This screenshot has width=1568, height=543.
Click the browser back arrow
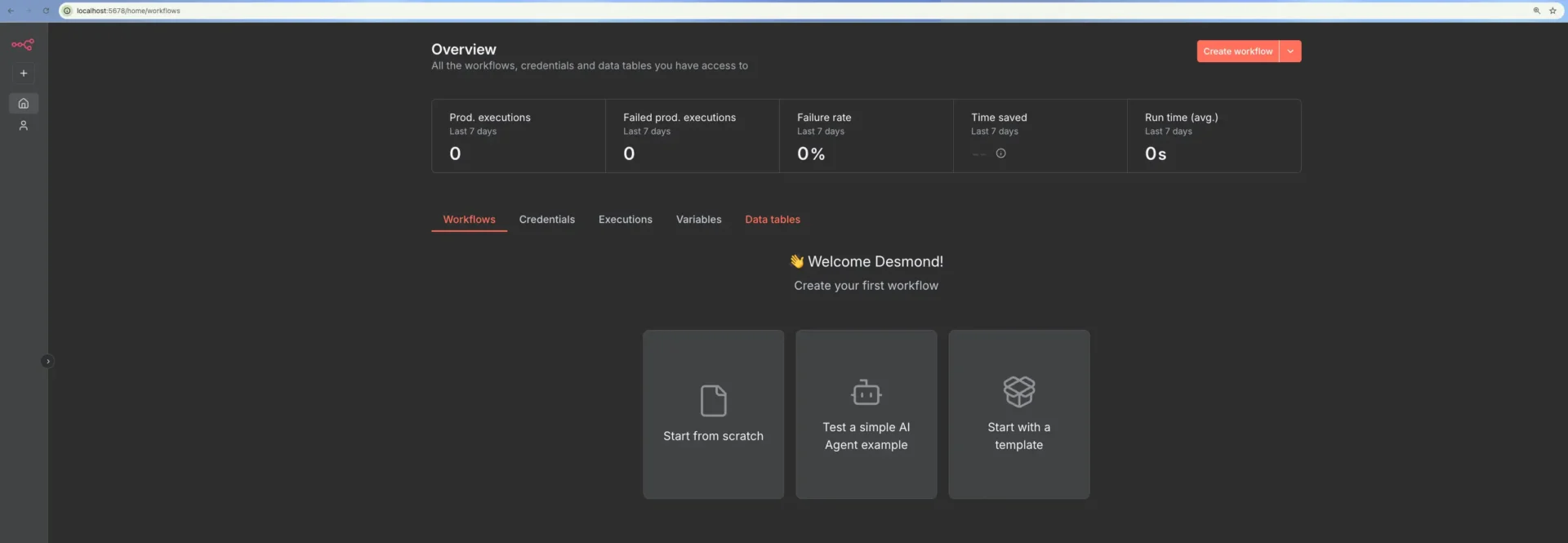[x=11, y=11]
